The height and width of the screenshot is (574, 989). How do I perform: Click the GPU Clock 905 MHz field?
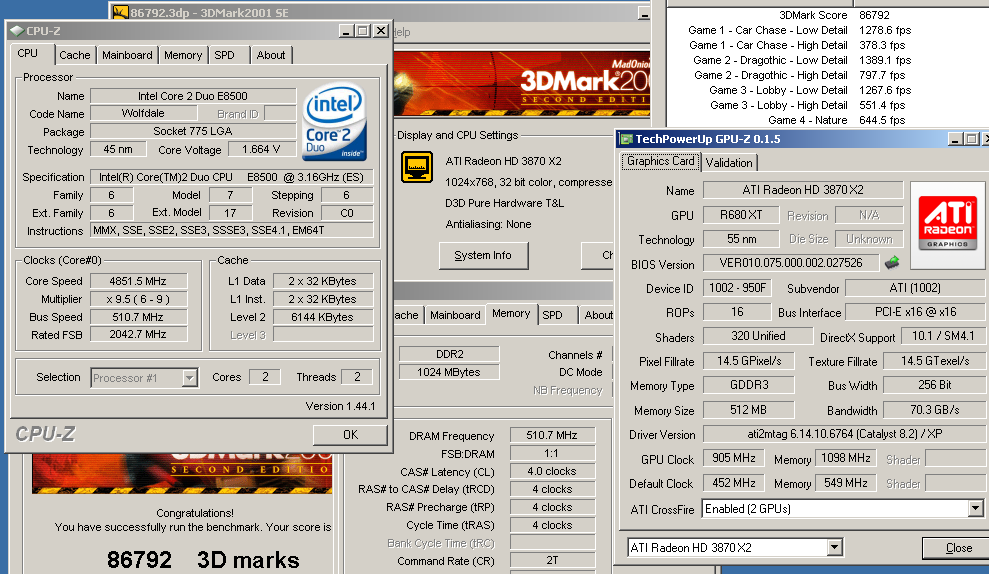pos(734,458)
